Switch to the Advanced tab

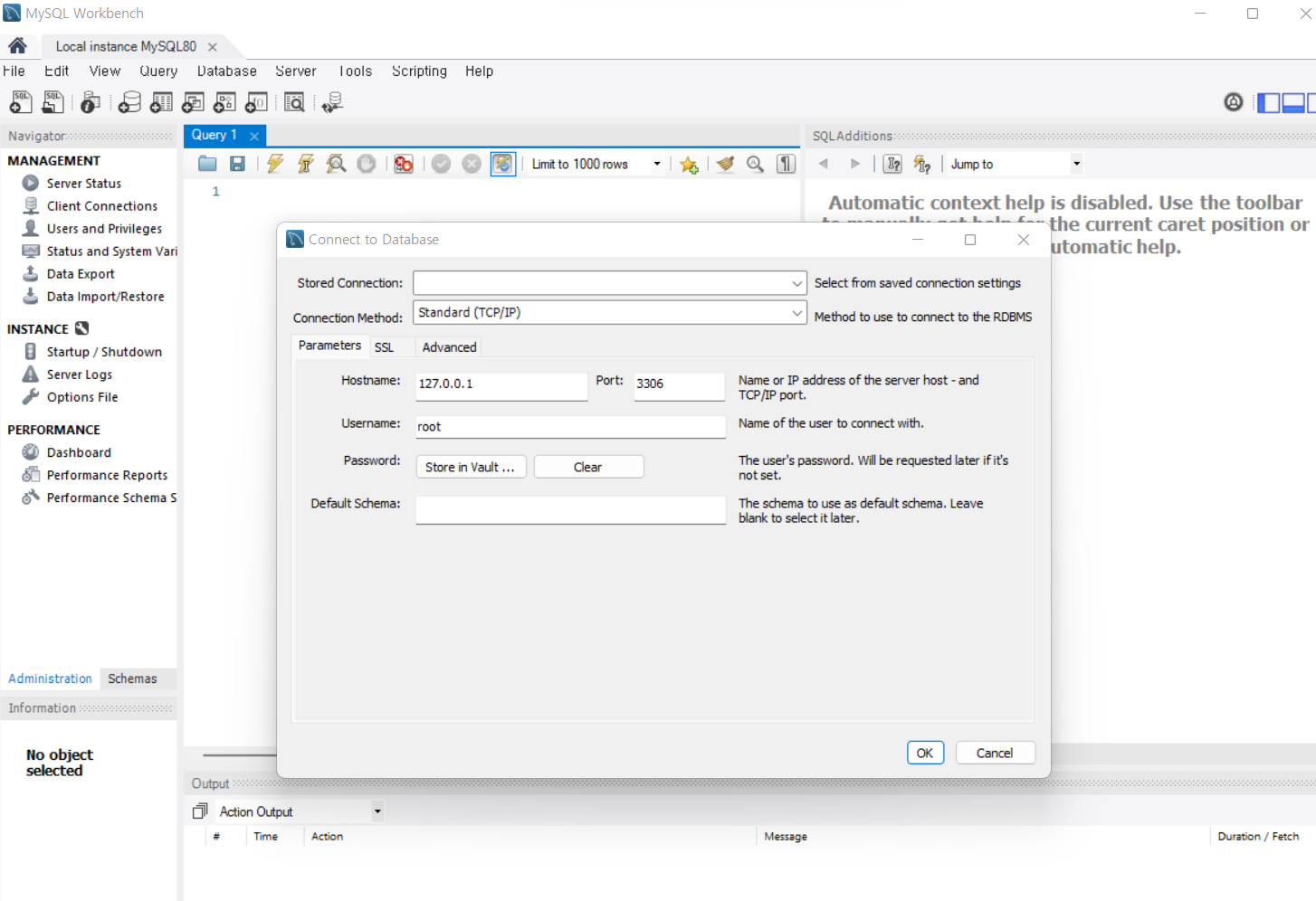point(449,347)
